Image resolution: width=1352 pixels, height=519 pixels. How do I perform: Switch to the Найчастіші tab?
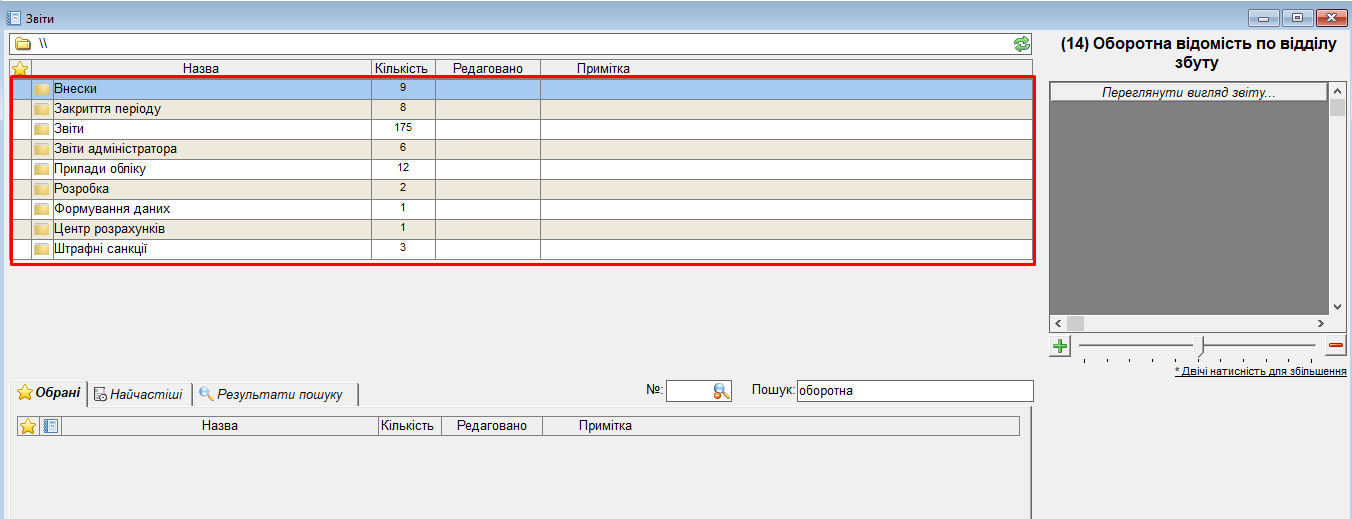pos(138,394)
